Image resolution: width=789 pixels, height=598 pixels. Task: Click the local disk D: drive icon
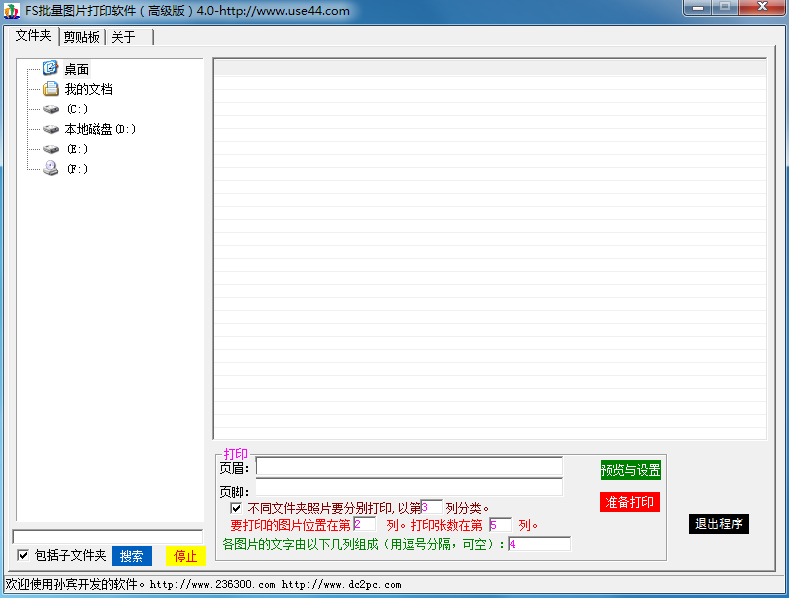(x=51, y=129)
